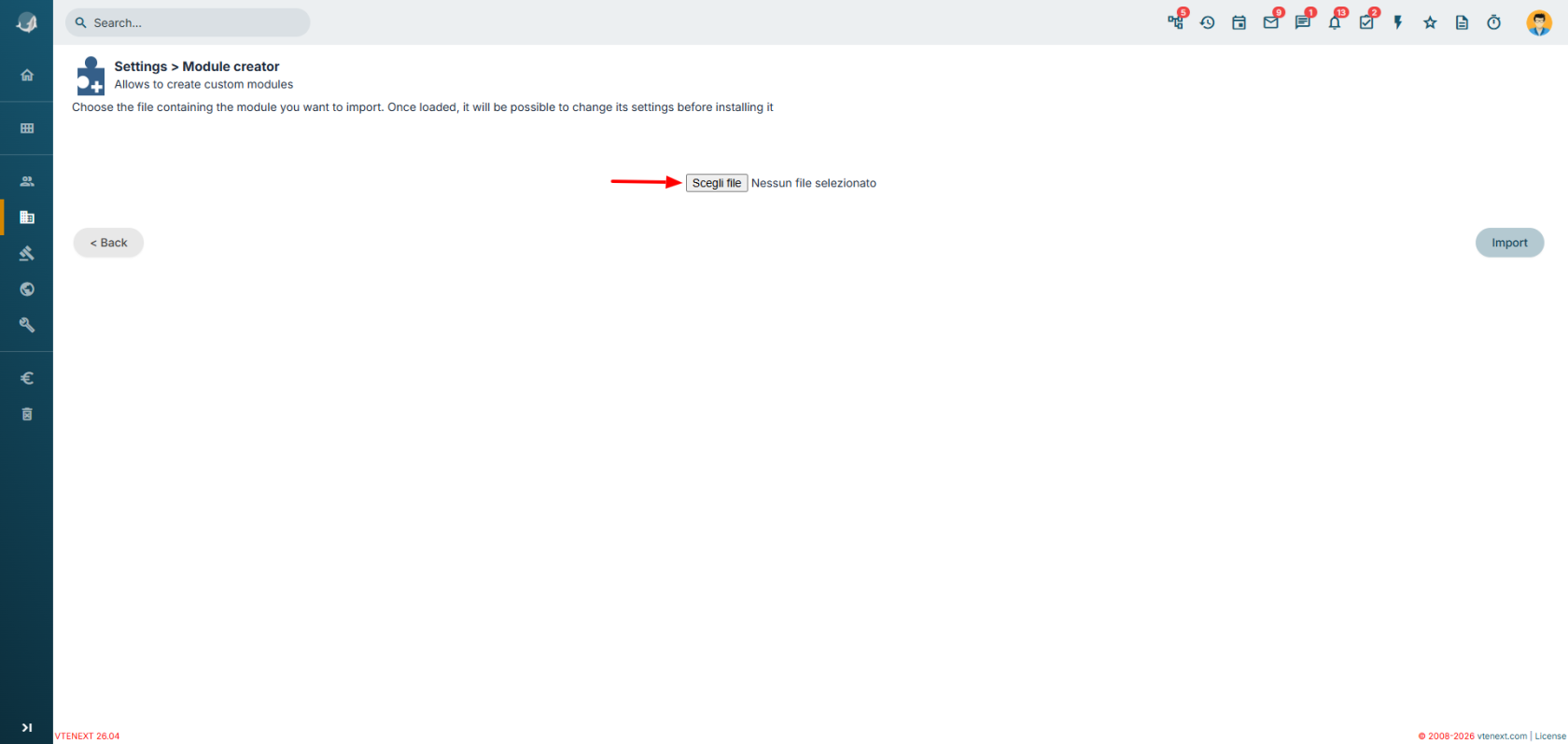Open the mail icon with badge 9
The width and height of the screenshot is (1568, 744).
pyautogui.click(x=1271, y=21)
